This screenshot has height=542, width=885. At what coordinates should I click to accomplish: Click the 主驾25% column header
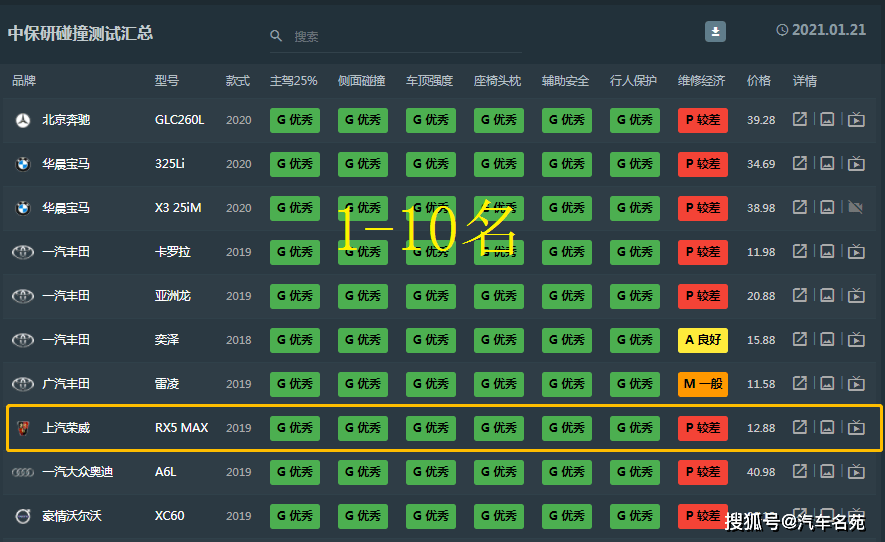[x=293, y=80]
